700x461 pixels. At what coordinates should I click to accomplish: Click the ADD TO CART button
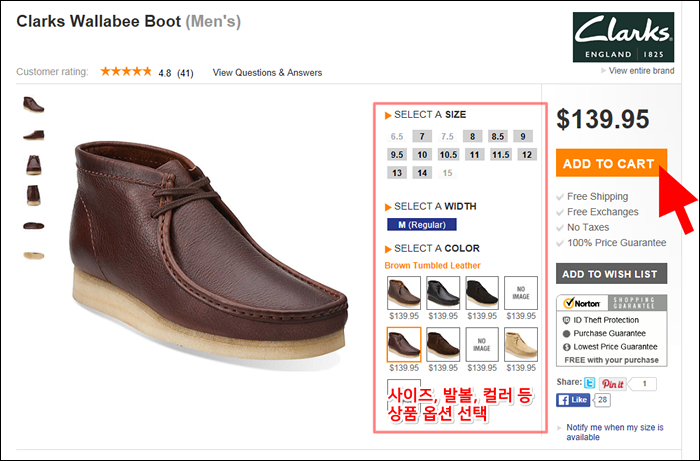(611, 163)
